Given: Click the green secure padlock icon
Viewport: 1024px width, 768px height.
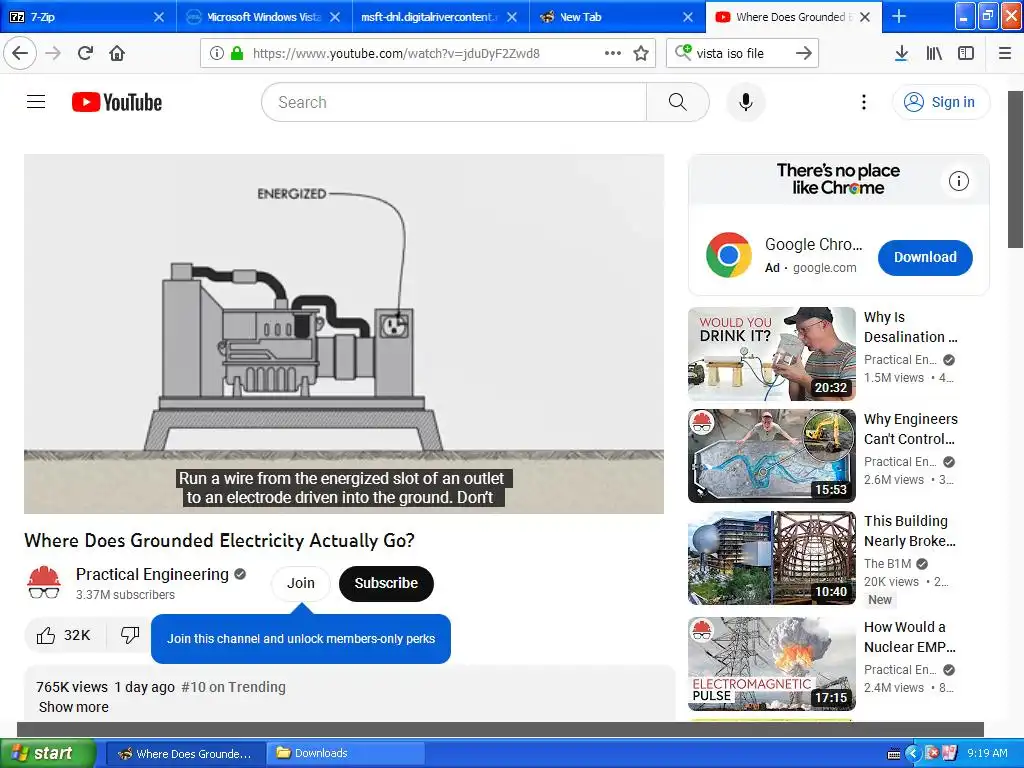Looking at the screenshot, I should pyautogui.click(x=237, y=53).
